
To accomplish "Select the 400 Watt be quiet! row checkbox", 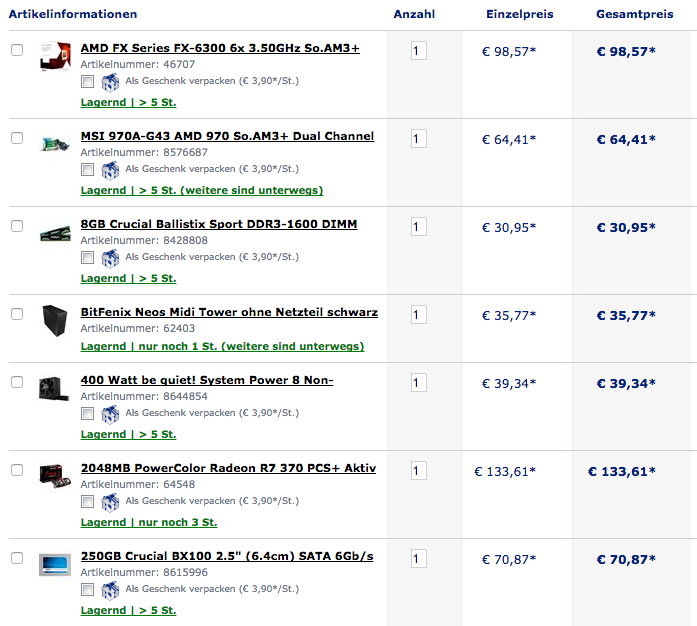I will coord(17,382).
